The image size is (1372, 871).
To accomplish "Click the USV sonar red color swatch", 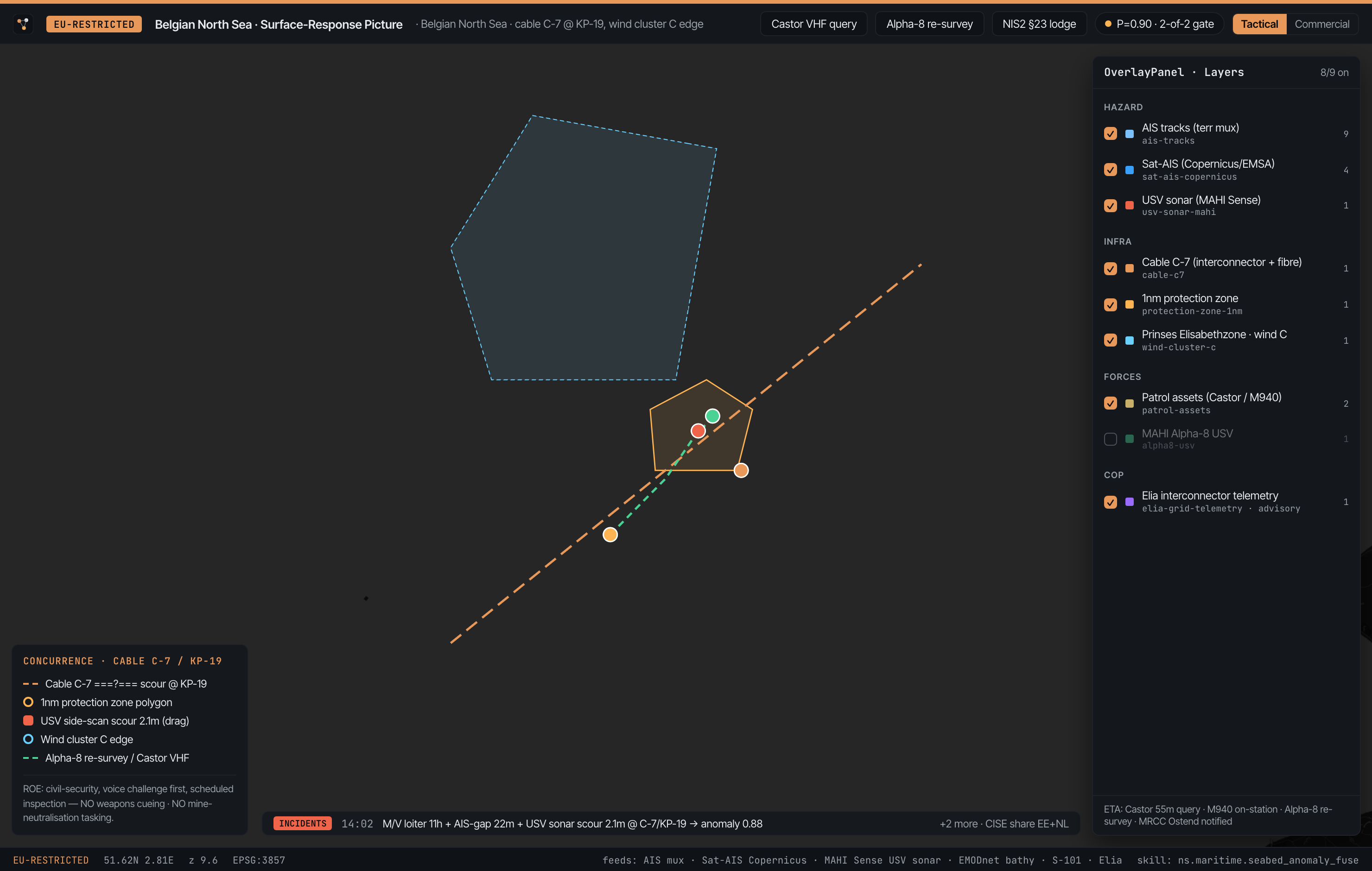I will point(1129,205).
